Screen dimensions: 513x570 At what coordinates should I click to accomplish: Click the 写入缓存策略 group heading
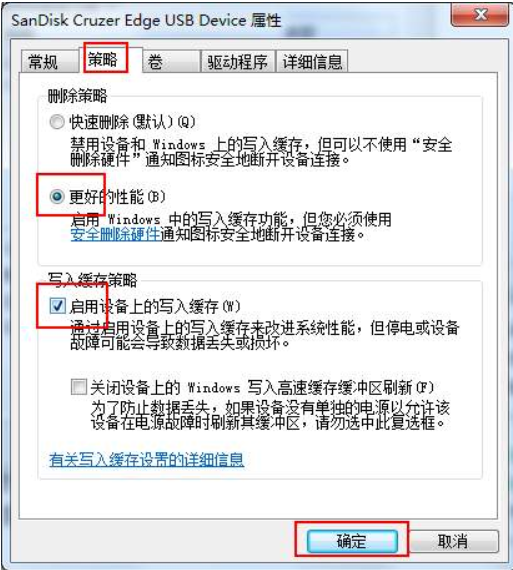coord(92,280)
